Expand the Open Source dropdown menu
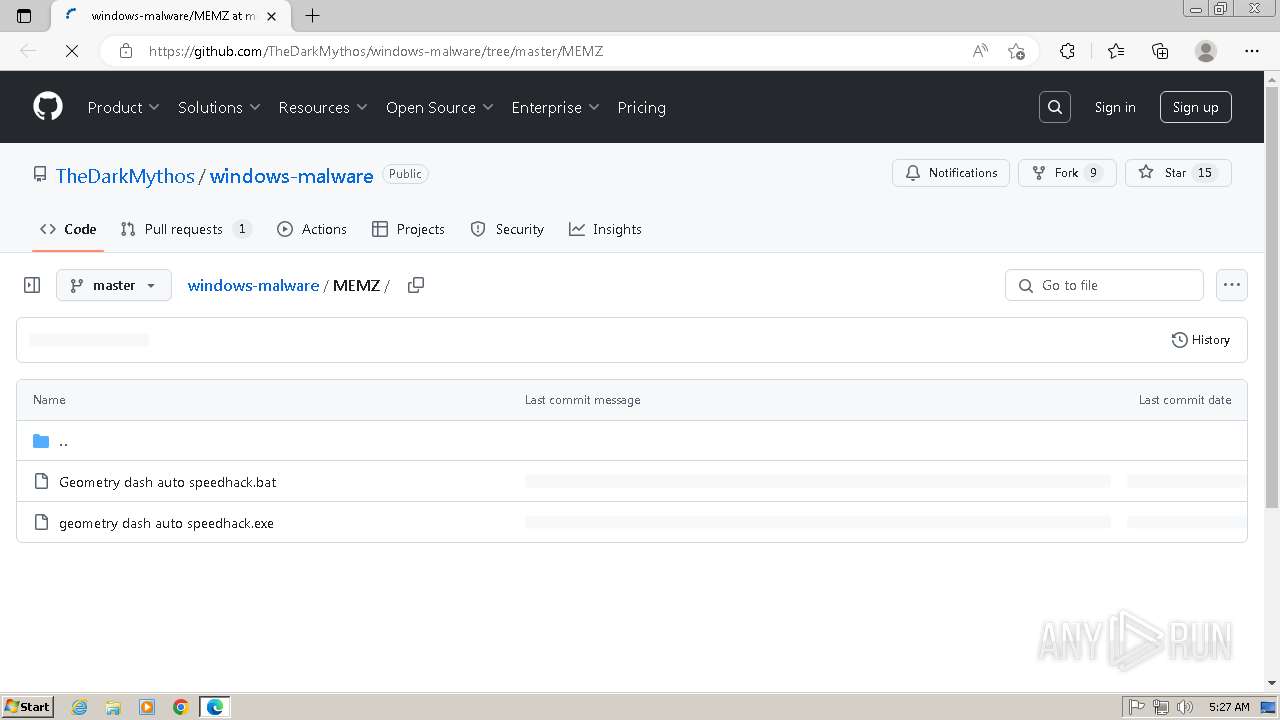 pos(440,107)
